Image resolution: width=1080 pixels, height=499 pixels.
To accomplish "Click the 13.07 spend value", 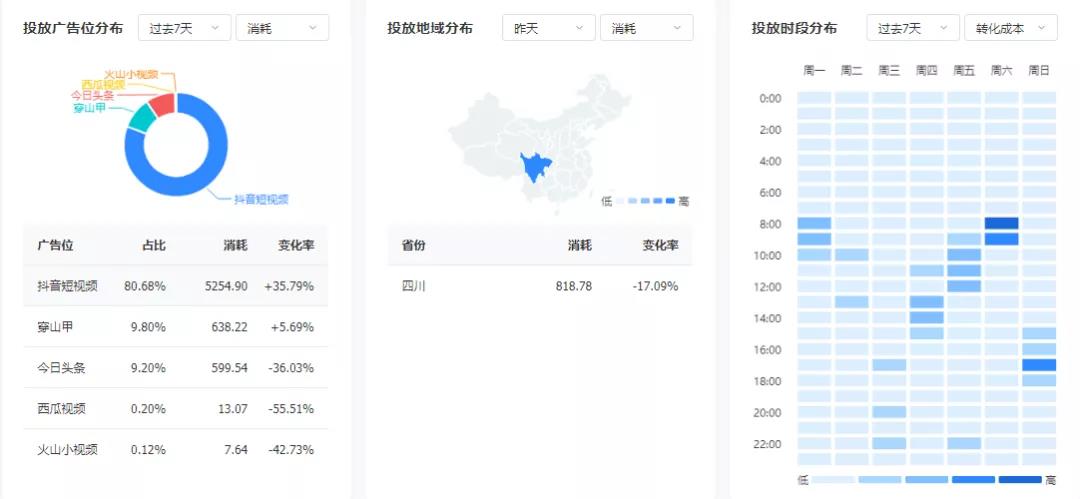I will tap(234, 409).
